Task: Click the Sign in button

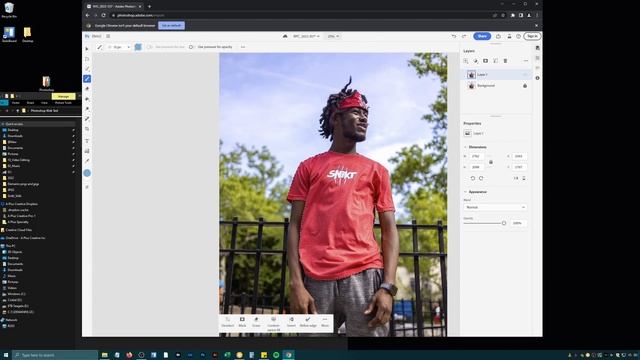Action: click(x=532, y=36)
